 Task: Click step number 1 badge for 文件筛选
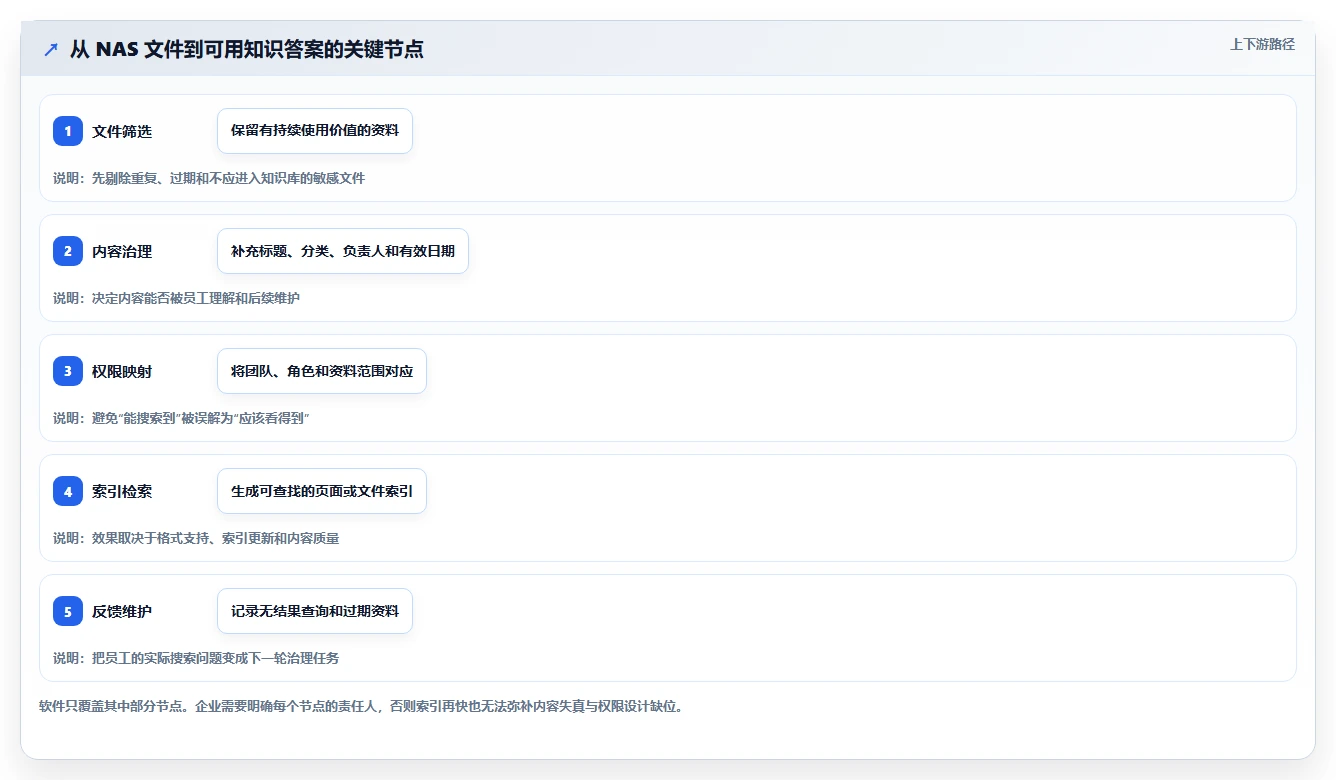[x=68, y=131]
